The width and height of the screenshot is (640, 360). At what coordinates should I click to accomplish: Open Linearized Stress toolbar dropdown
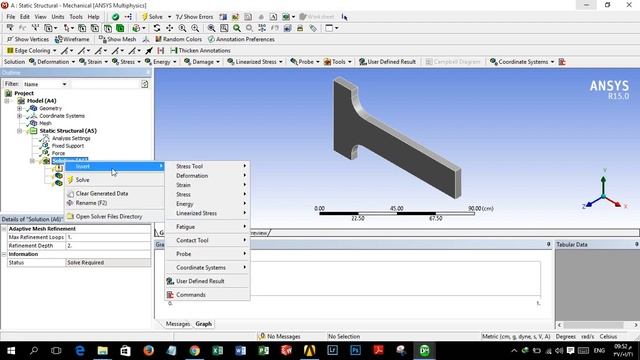pos(255,62)
